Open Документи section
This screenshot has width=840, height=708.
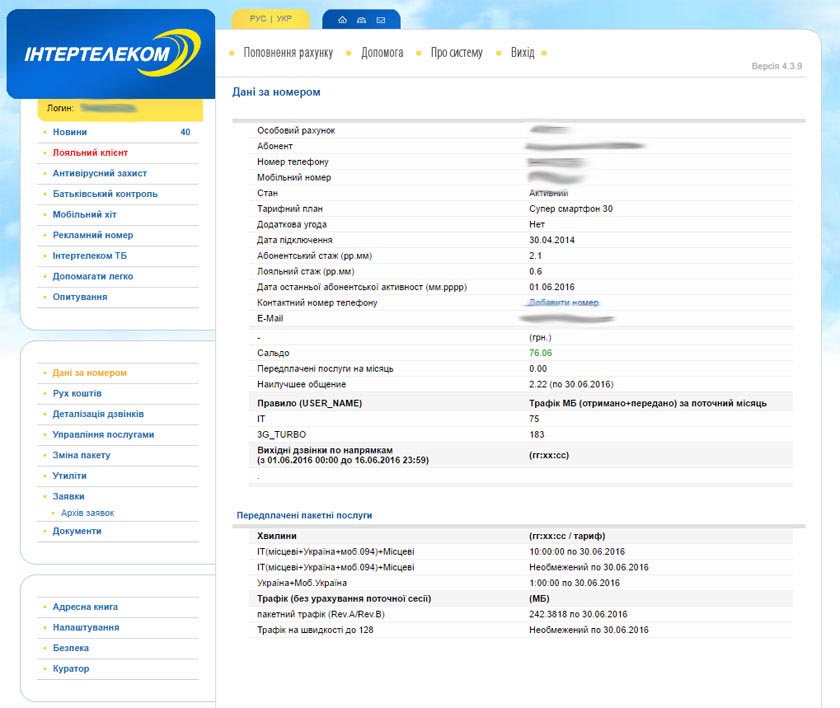[x=77, y=531]
